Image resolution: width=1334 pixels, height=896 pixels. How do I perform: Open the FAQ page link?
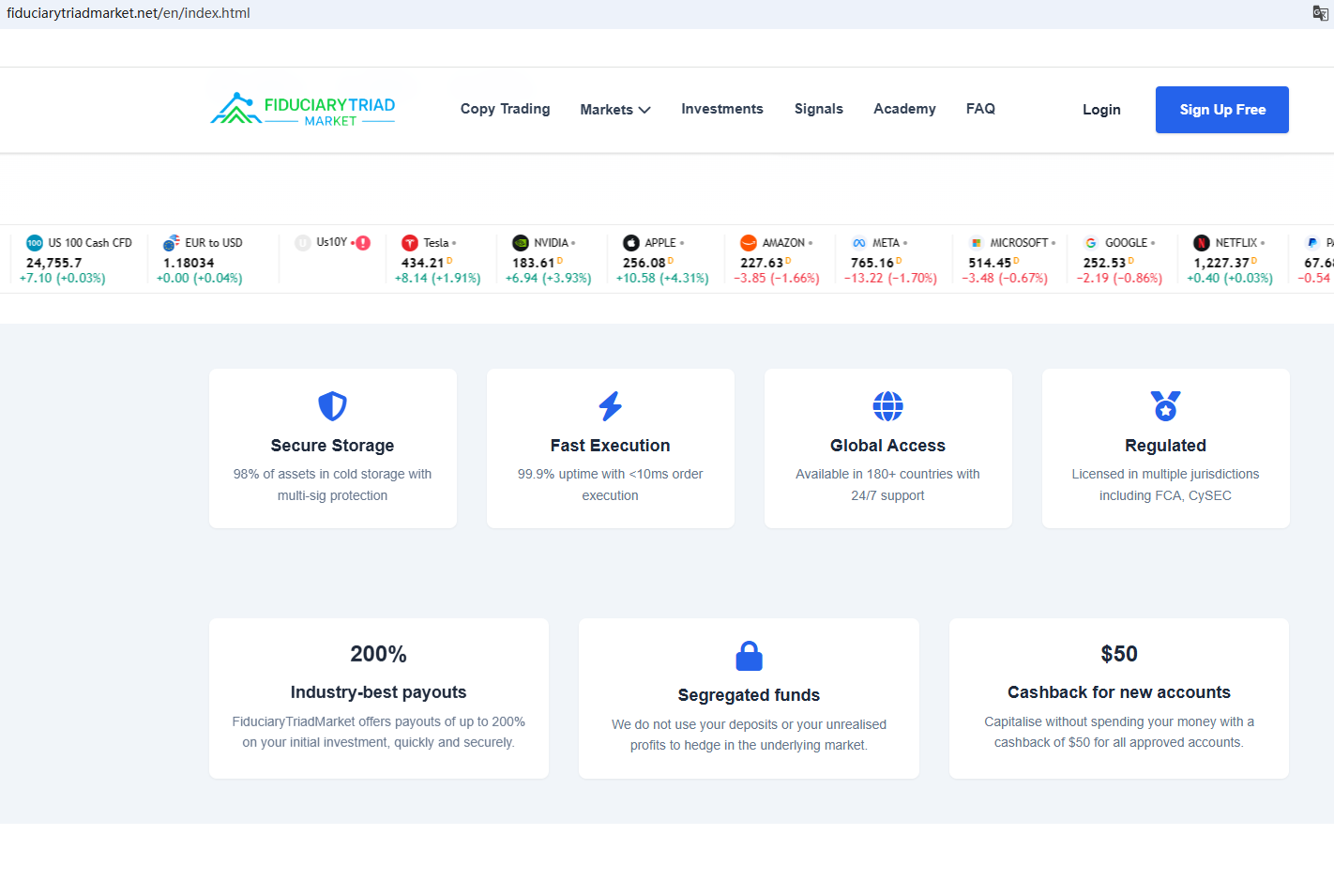pos(980,109)
